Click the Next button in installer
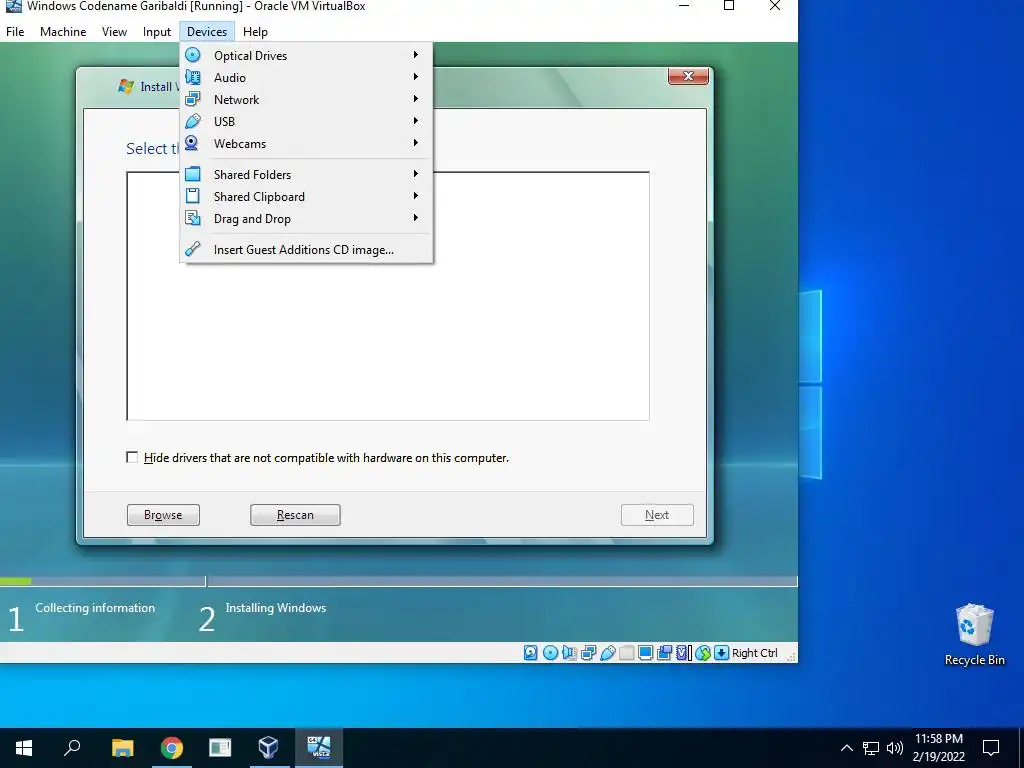 (x=657, y=515)
